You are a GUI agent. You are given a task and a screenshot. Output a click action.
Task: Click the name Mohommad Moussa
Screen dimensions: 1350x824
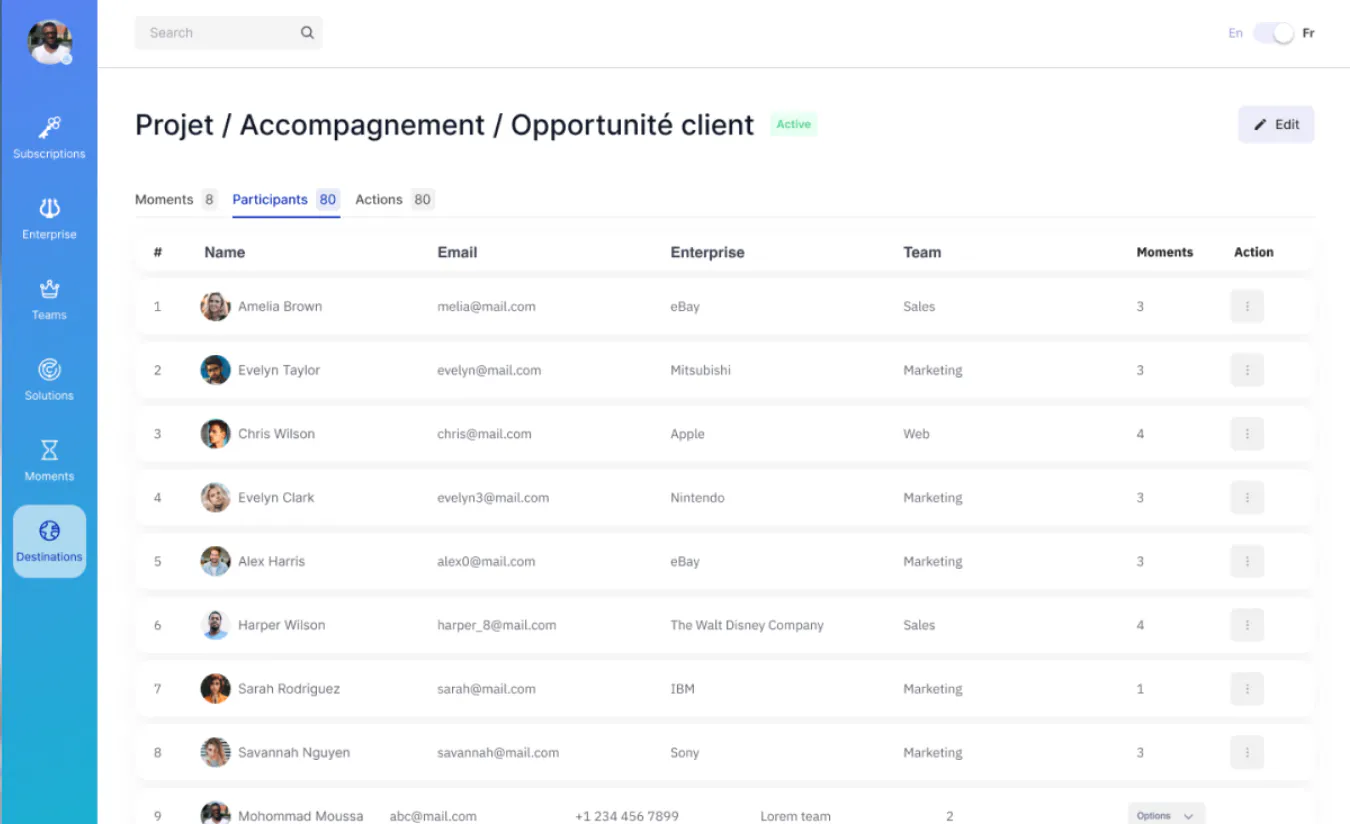click(x=300, y=816)
